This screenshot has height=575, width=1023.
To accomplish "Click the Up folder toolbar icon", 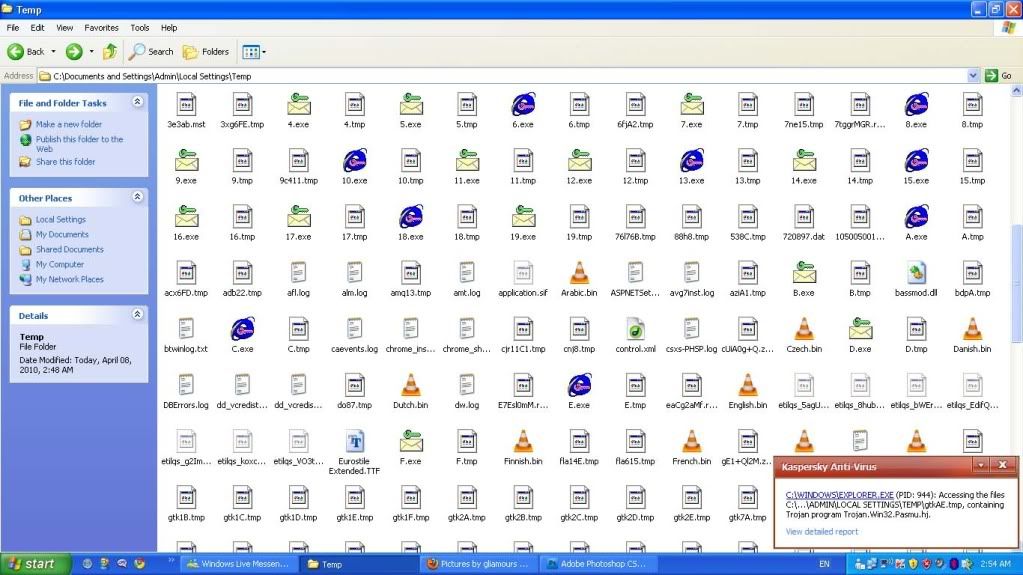I will (x=110, y=51).
